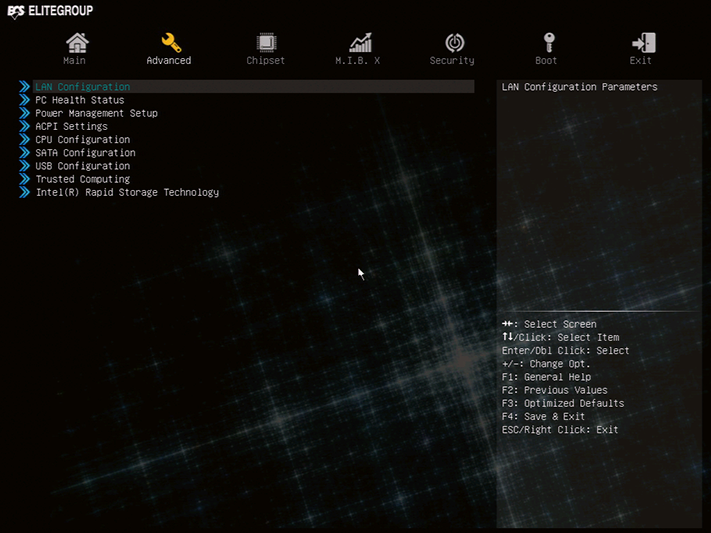Open ACPI Settings submenu

pyautogui.click(x=72, y=126)
